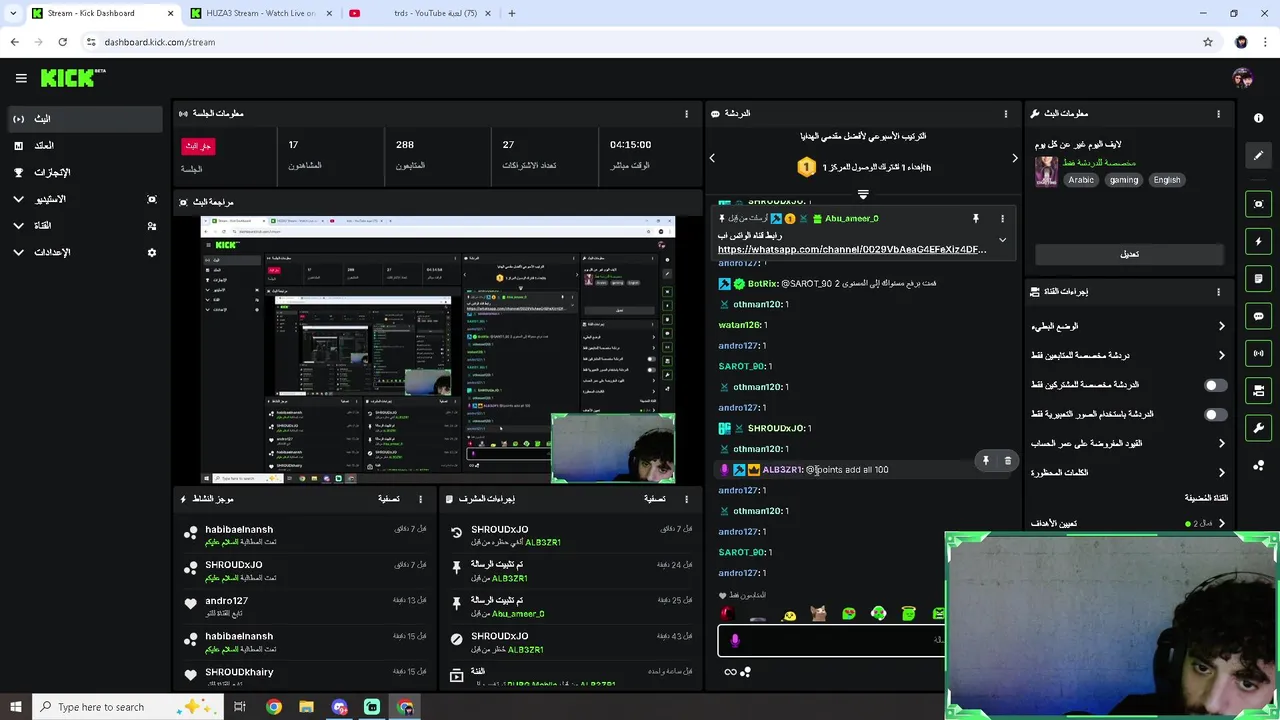
Task: Pin the ALB3ZR1 chat message
Action: 985,461
